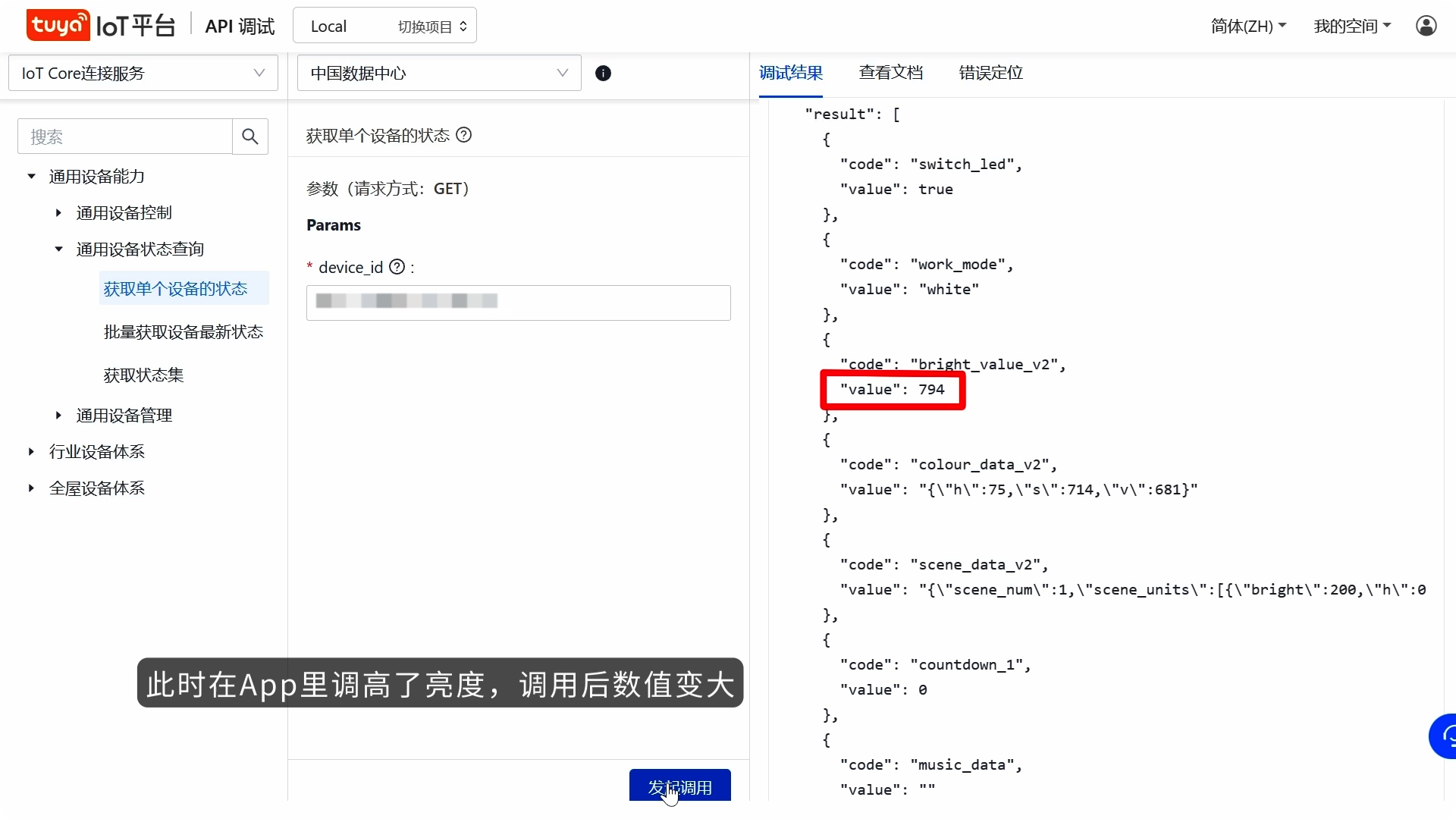Viewport: 1456px width, 819px height.
Task: Select 批量获取设备最新状态 in the tree
Action: 183,332
